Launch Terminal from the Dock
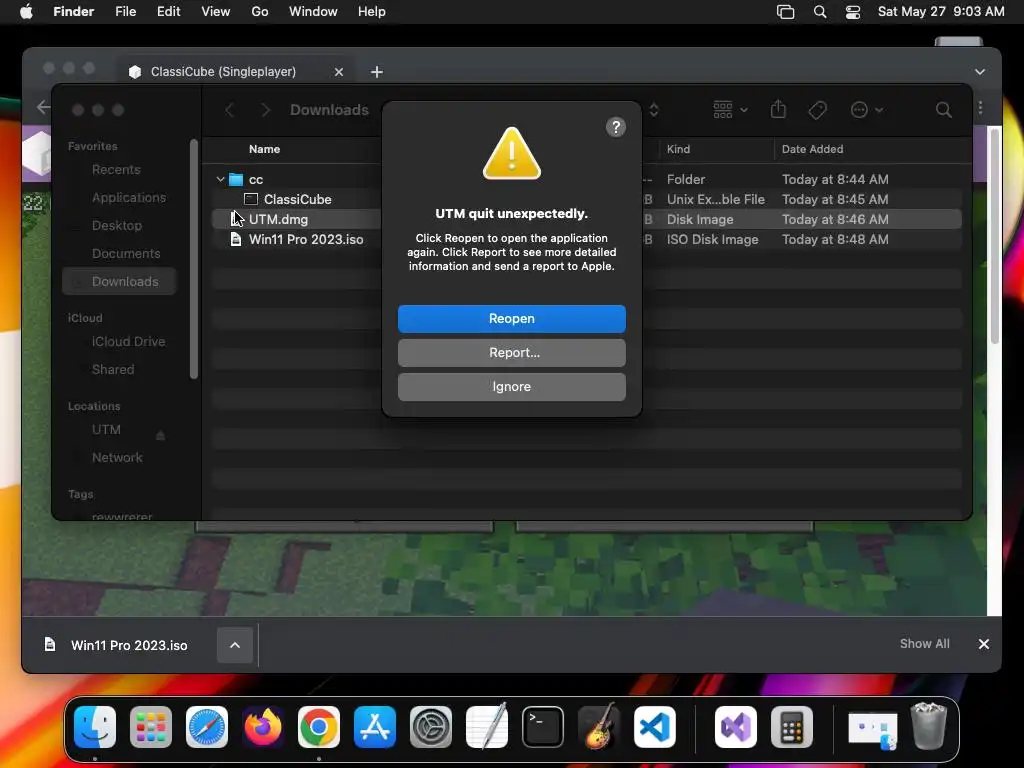The height and width of the screenshot is (768, 1024). click(x=543, y=727)
